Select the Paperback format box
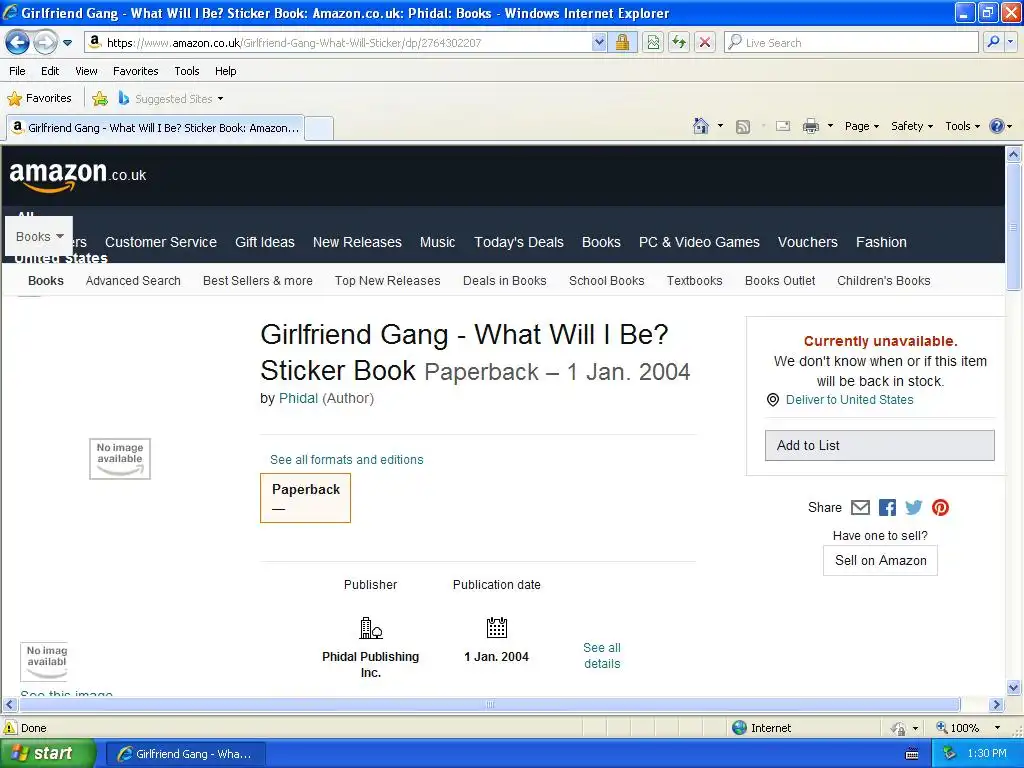Viewport: 1024px width, 768px height. point(305,498)
